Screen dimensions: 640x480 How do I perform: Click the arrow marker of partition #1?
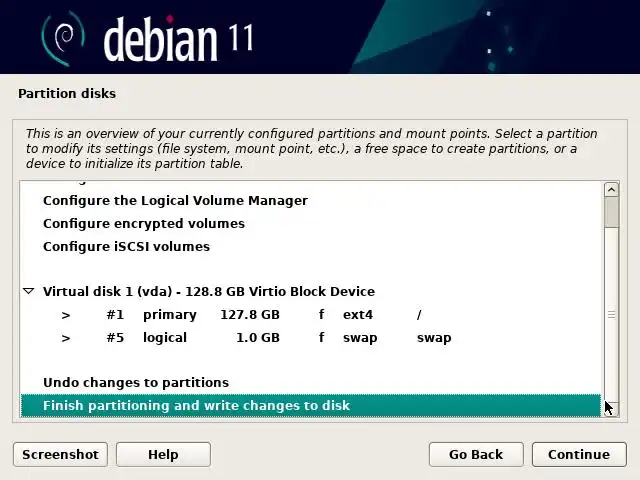click(x=66, y=315)
